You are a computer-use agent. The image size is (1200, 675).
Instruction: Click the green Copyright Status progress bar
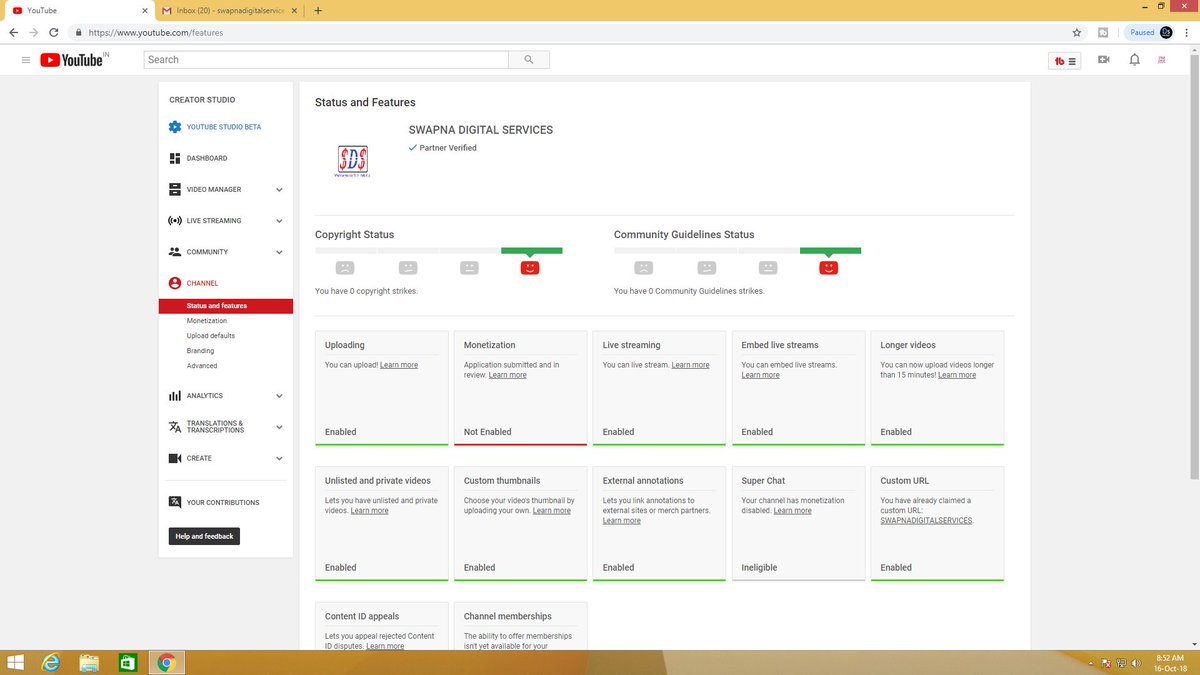[531, 250]
